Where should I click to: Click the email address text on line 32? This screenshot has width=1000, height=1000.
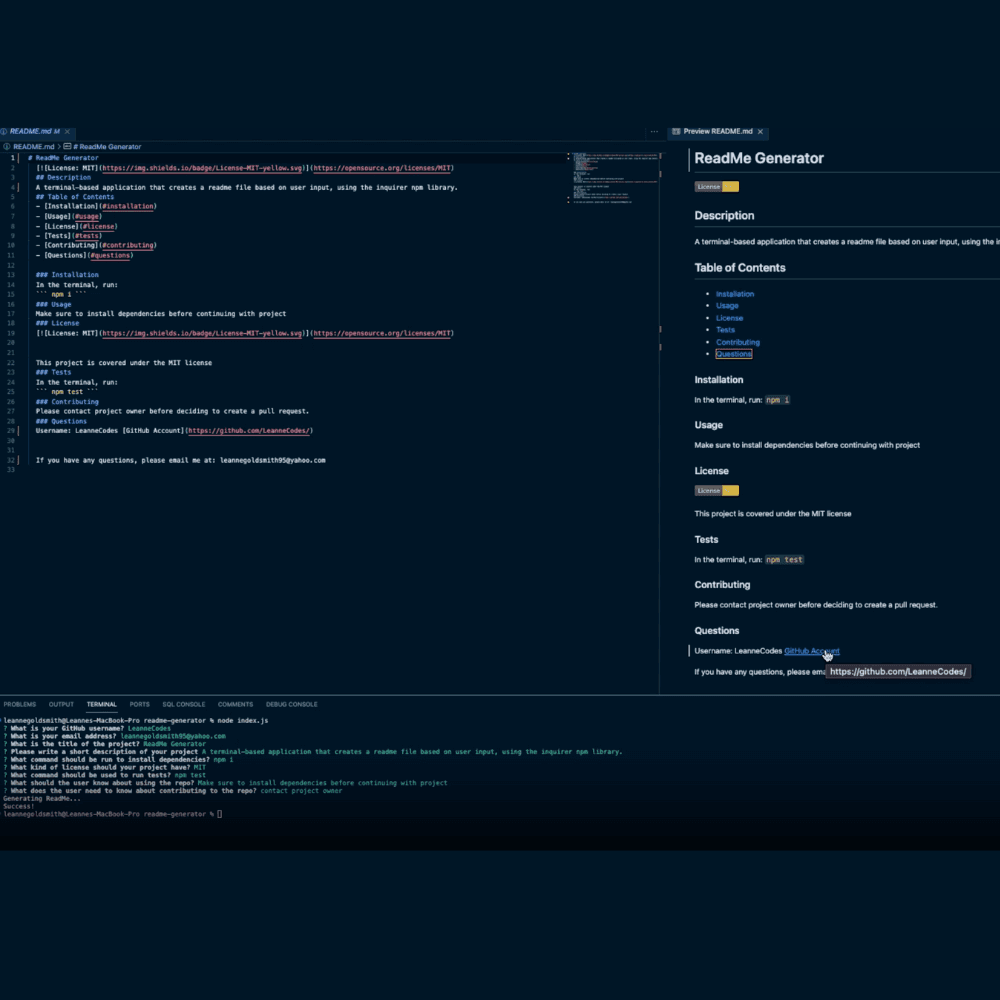coord(272,460)
